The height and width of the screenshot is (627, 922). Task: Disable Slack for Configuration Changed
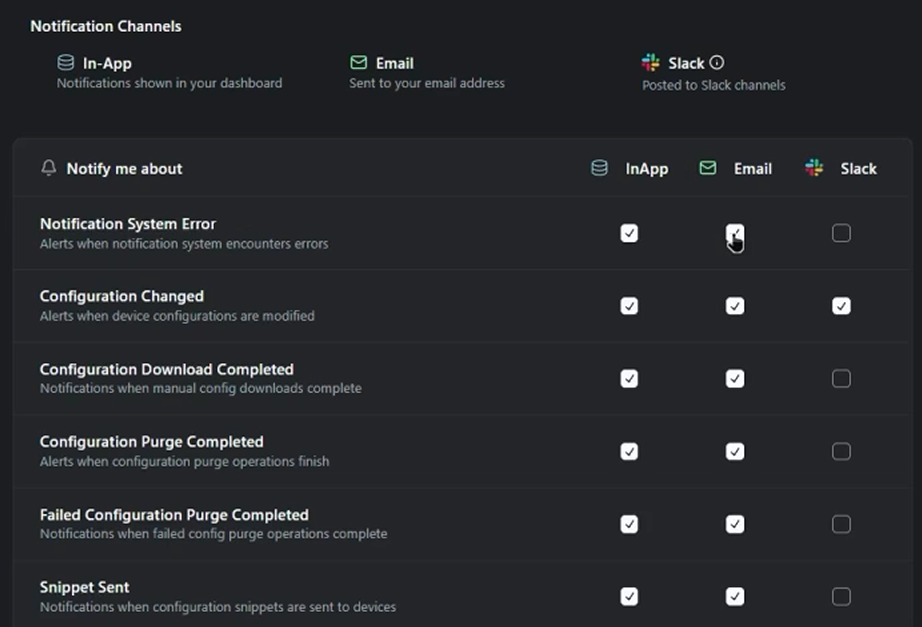click(x=841, y=306)
